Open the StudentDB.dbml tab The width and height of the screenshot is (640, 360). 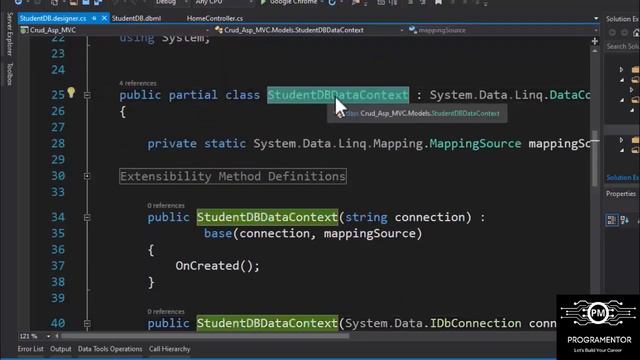pyautogui.click(x=136, y=18)
